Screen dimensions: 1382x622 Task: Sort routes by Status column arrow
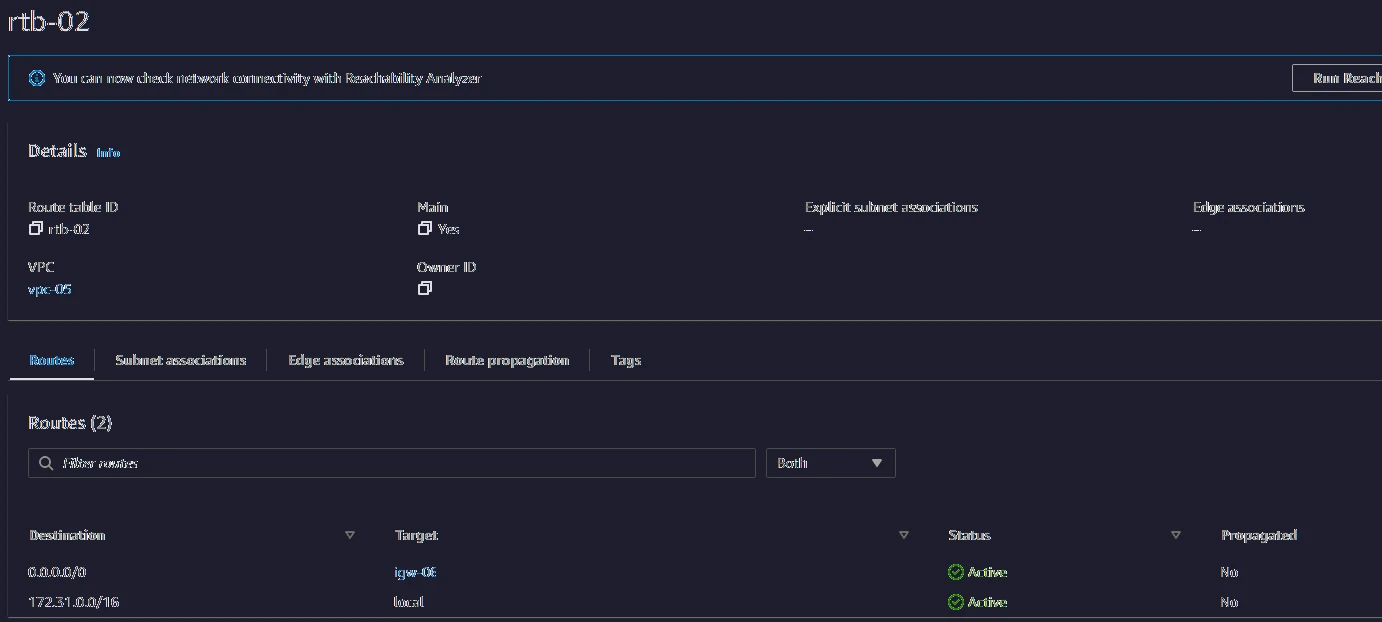(x=1176, y=535)
